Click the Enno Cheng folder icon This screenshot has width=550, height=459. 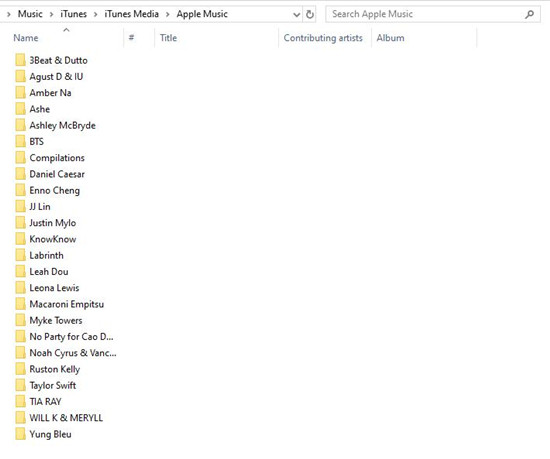click(x=20, y=190)
